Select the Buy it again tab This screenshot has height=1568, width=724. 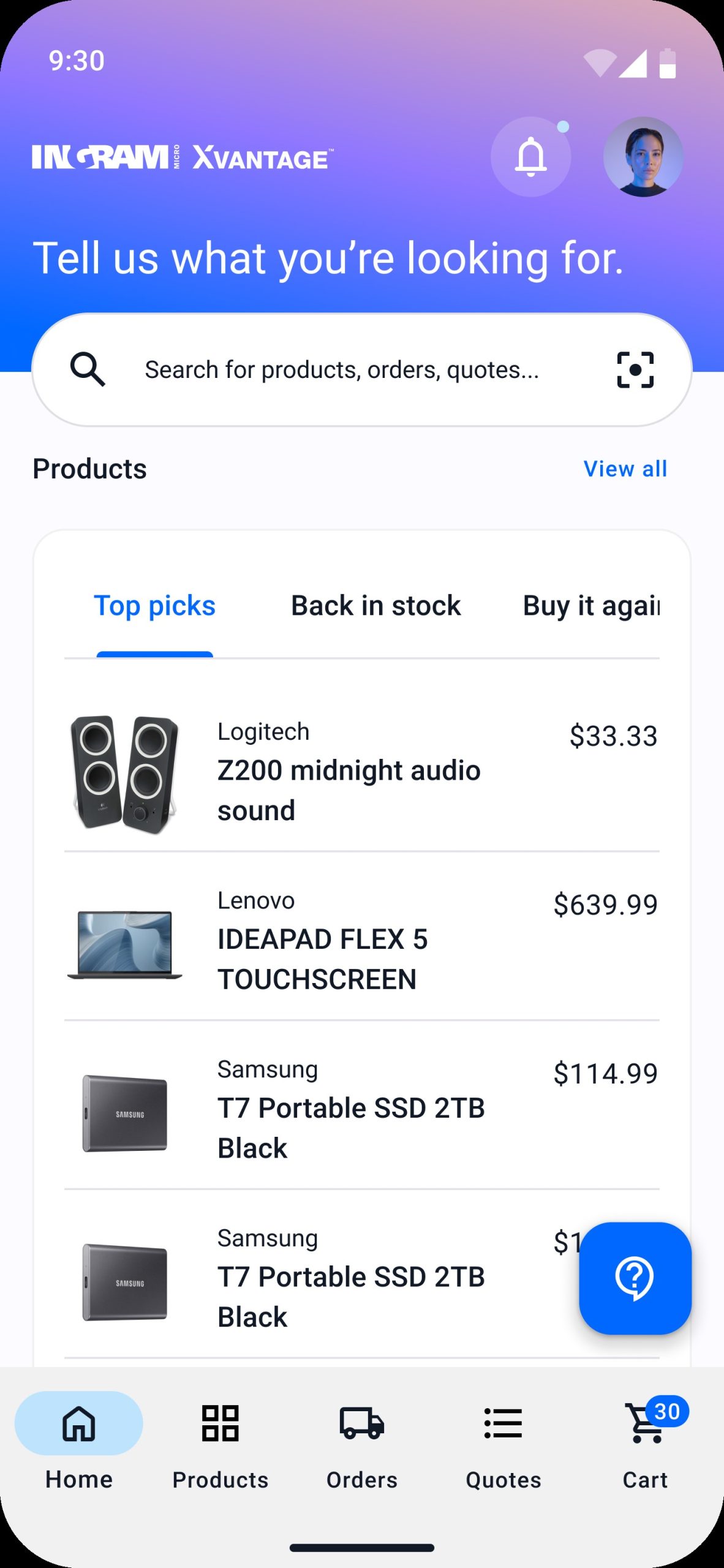590,606
